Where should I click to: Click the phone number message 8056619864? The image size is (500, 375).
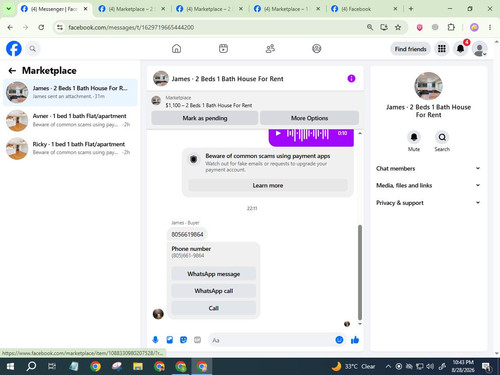point(187,234)
